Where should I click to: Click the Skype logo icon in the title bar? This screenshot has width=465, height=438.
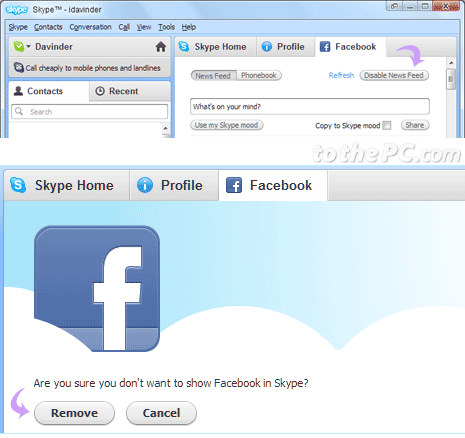pyautogui.click(x=16, y=10)
